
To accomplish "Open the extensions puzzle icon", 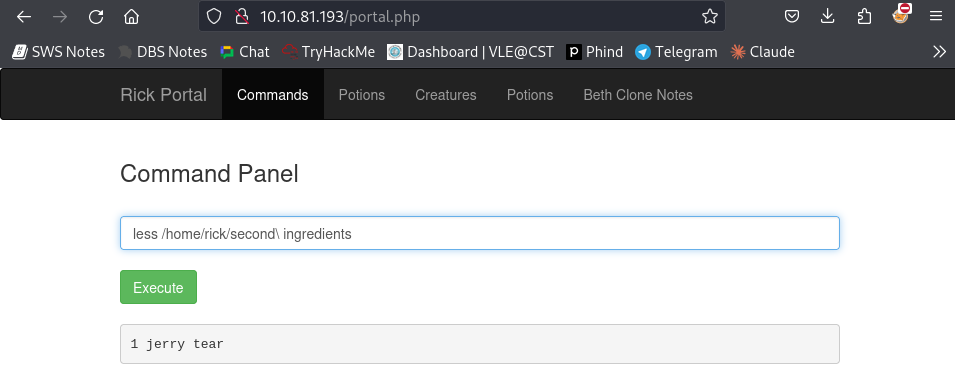I will tap(864, 16).
